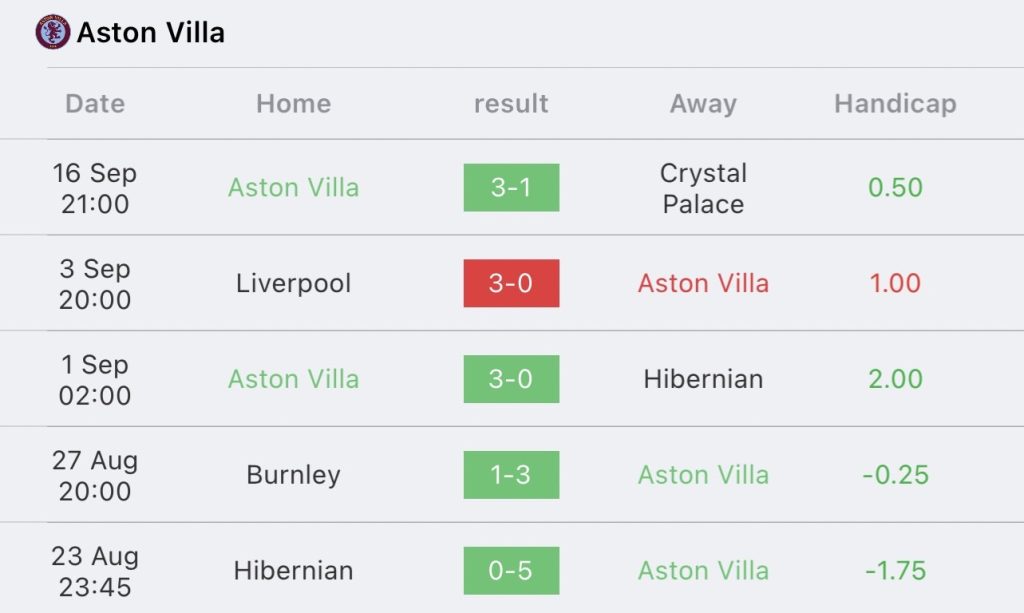Click the -0.25 handicap value
This screenshot has width=1024, height=613.
tap(895, 475)
